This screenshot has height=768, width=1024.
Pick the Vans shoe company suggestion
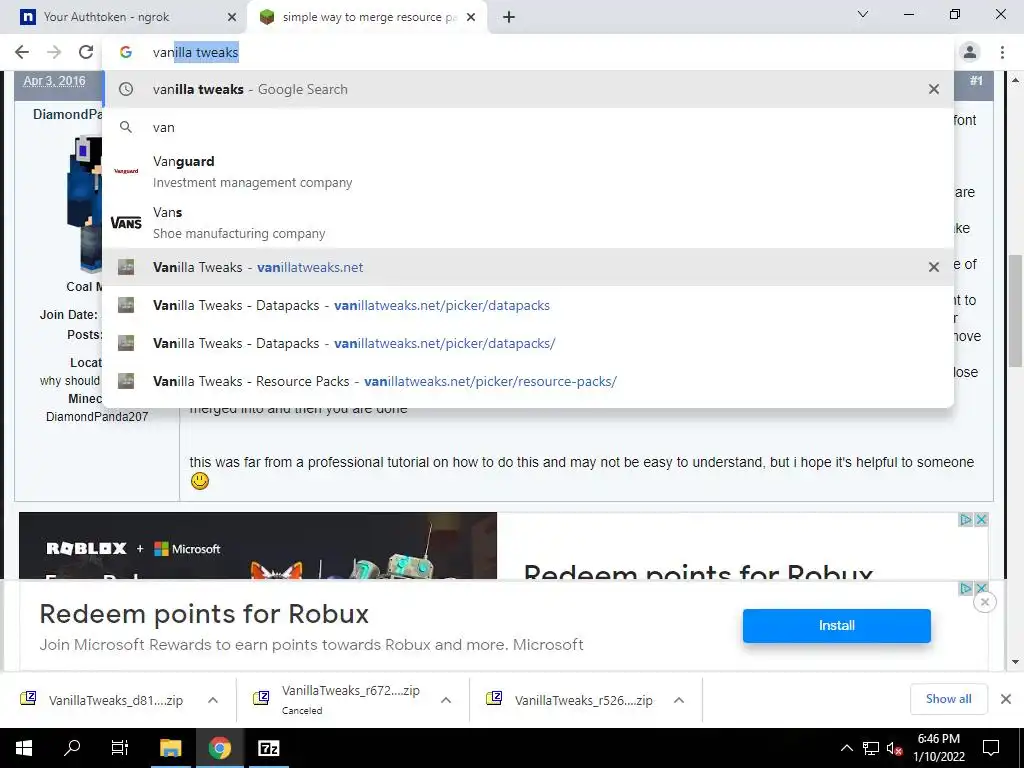[528, 223]
